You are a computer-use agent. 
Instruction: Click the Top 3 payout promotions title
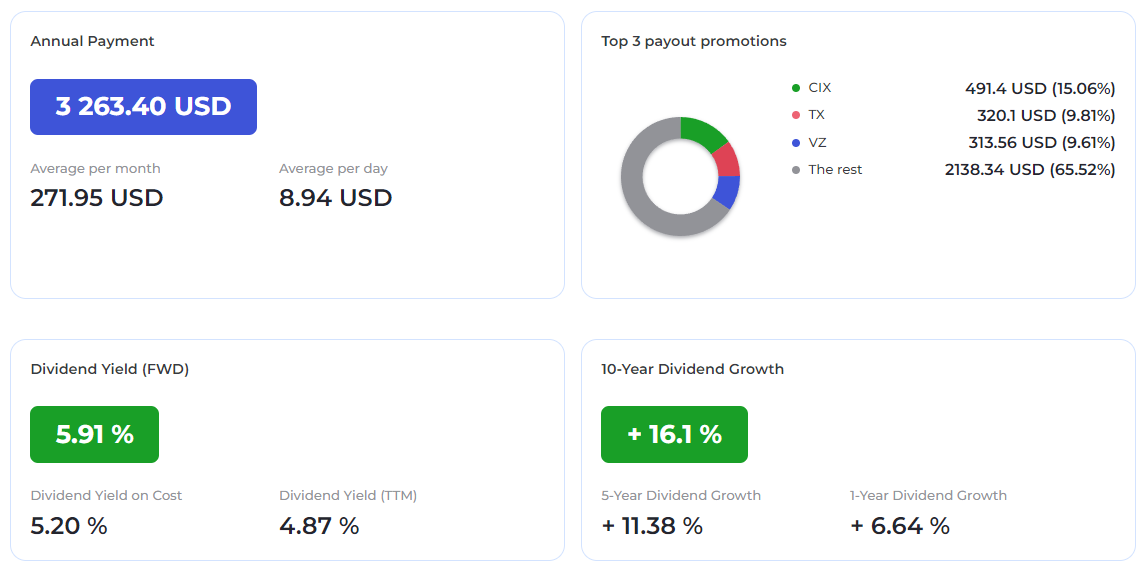click(694, 41)
